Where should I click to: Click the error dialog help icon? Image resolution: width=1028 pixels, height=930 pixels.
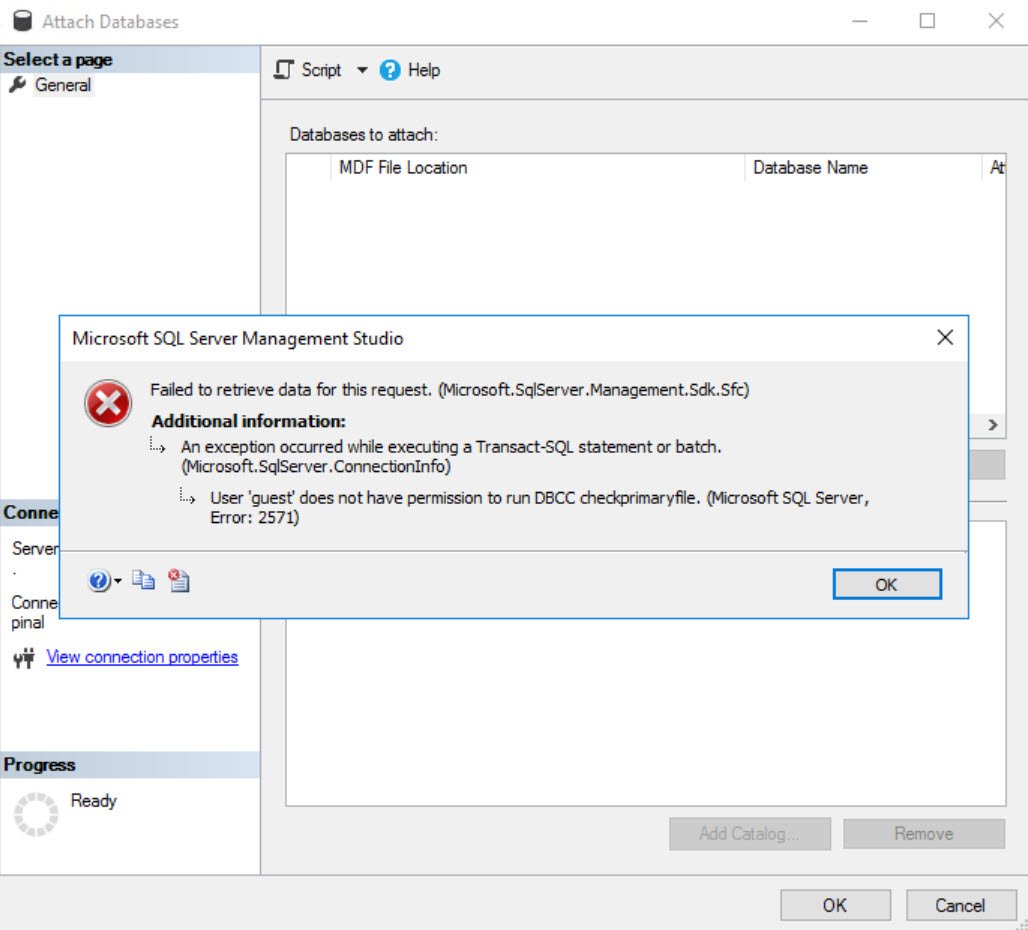[x=99, y=581]
